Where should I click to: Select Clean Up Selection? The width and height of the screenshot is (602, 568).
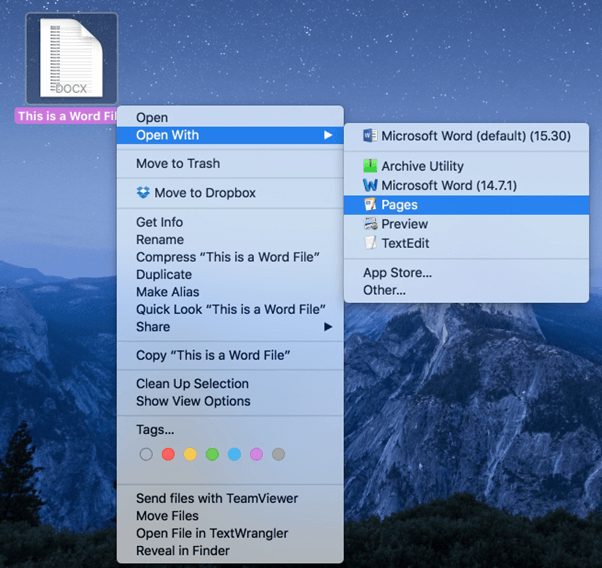230,384
